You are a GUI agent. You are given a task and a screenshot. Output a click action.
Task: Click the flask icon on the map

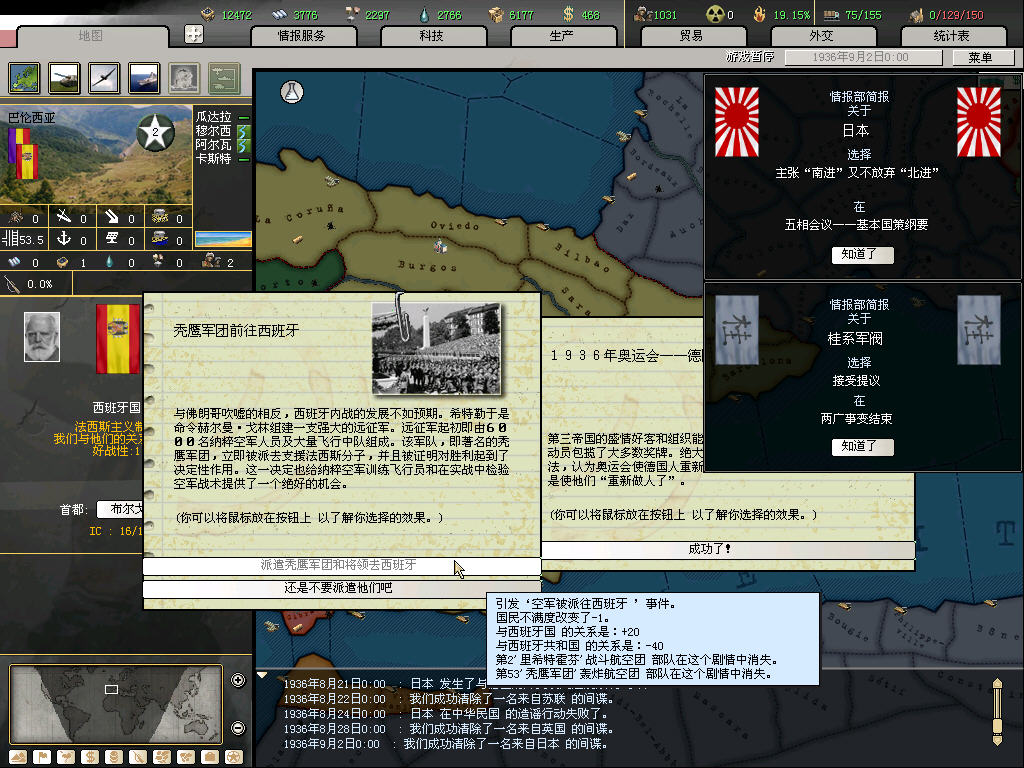[292, 91]
